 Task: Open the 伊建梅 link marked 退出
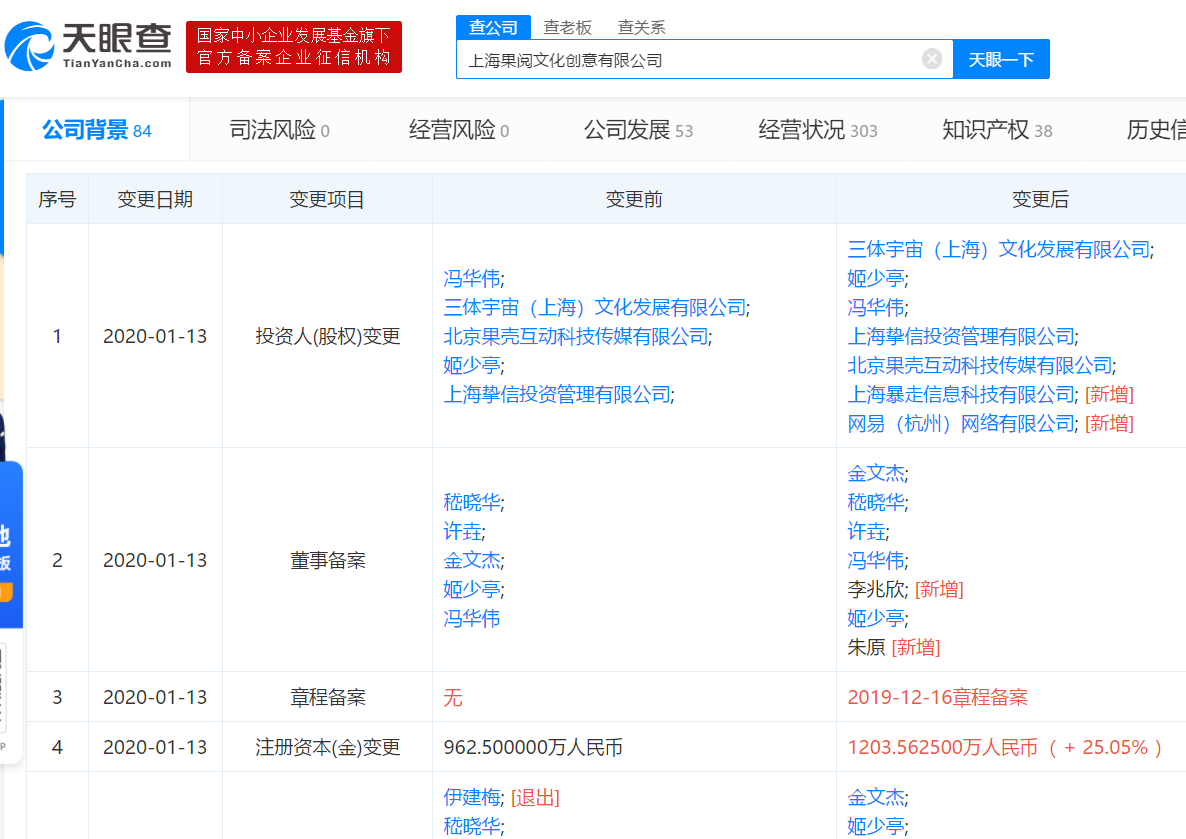tap(472, 797)
